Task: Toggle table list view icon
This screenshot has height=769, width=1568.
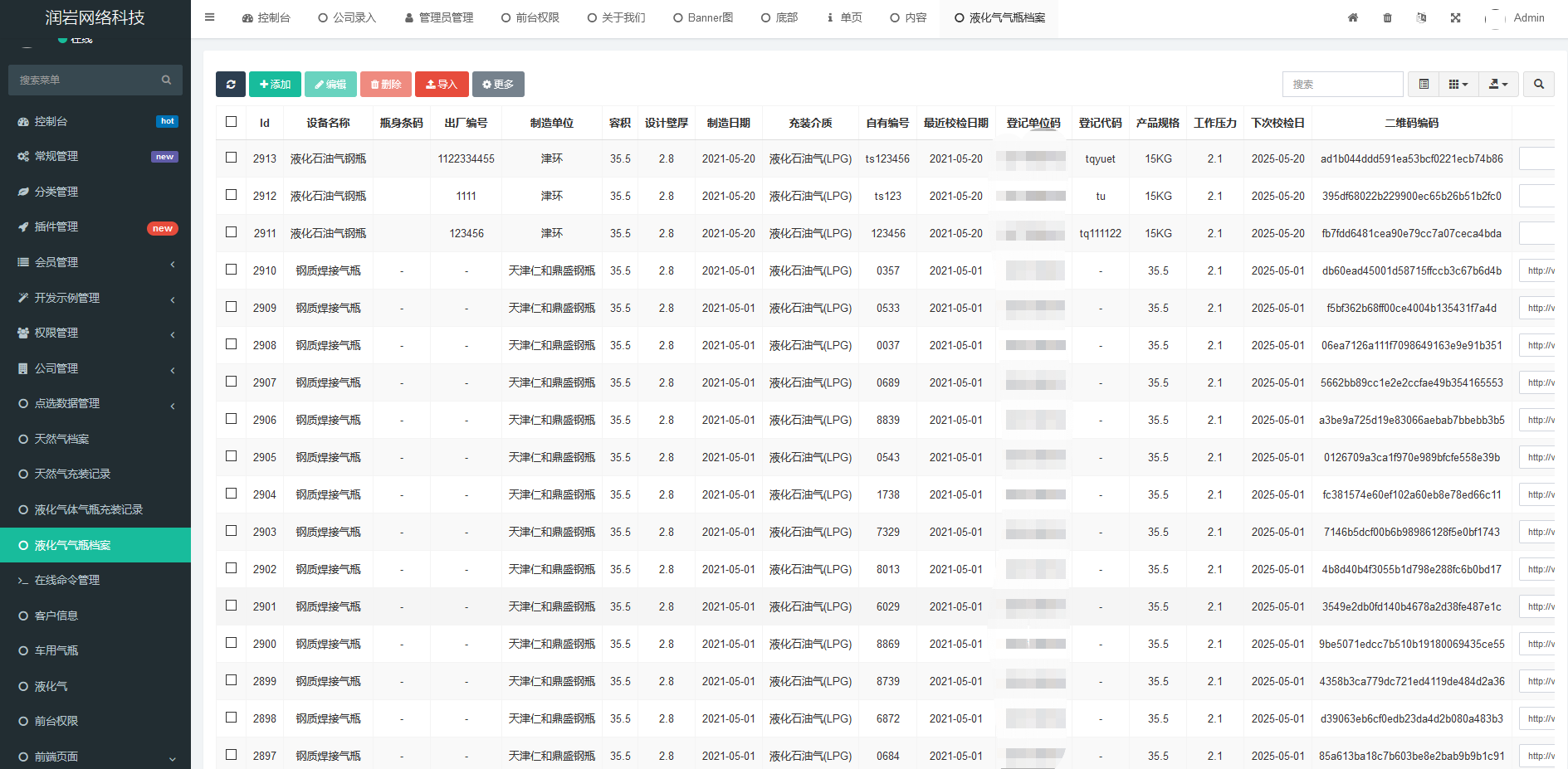Action: [1424, 84]
